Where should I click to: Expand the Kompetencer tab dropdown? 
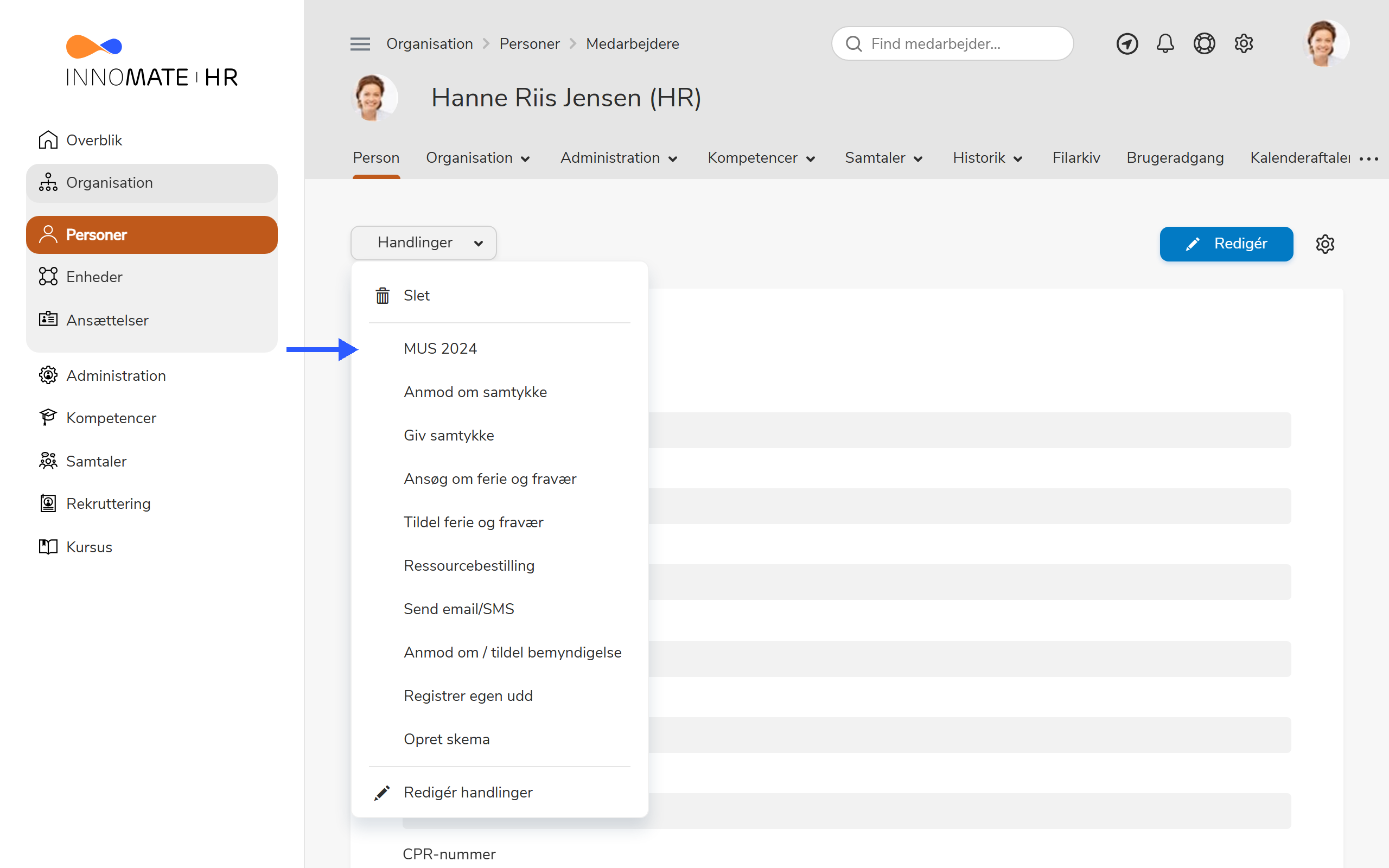pos(761,158)
